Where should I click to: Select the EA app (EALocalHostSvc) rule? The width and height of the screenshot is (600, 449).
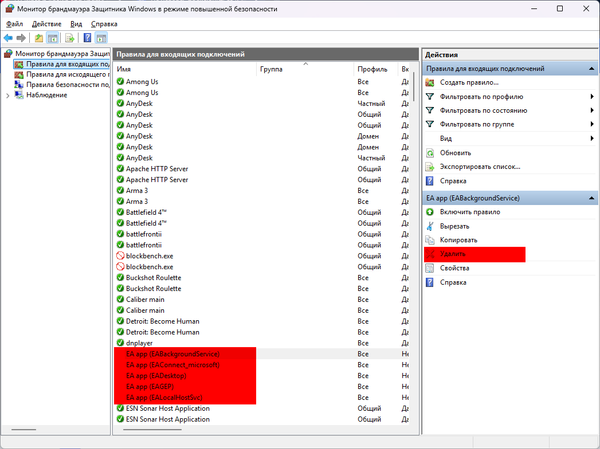(262, 398)
